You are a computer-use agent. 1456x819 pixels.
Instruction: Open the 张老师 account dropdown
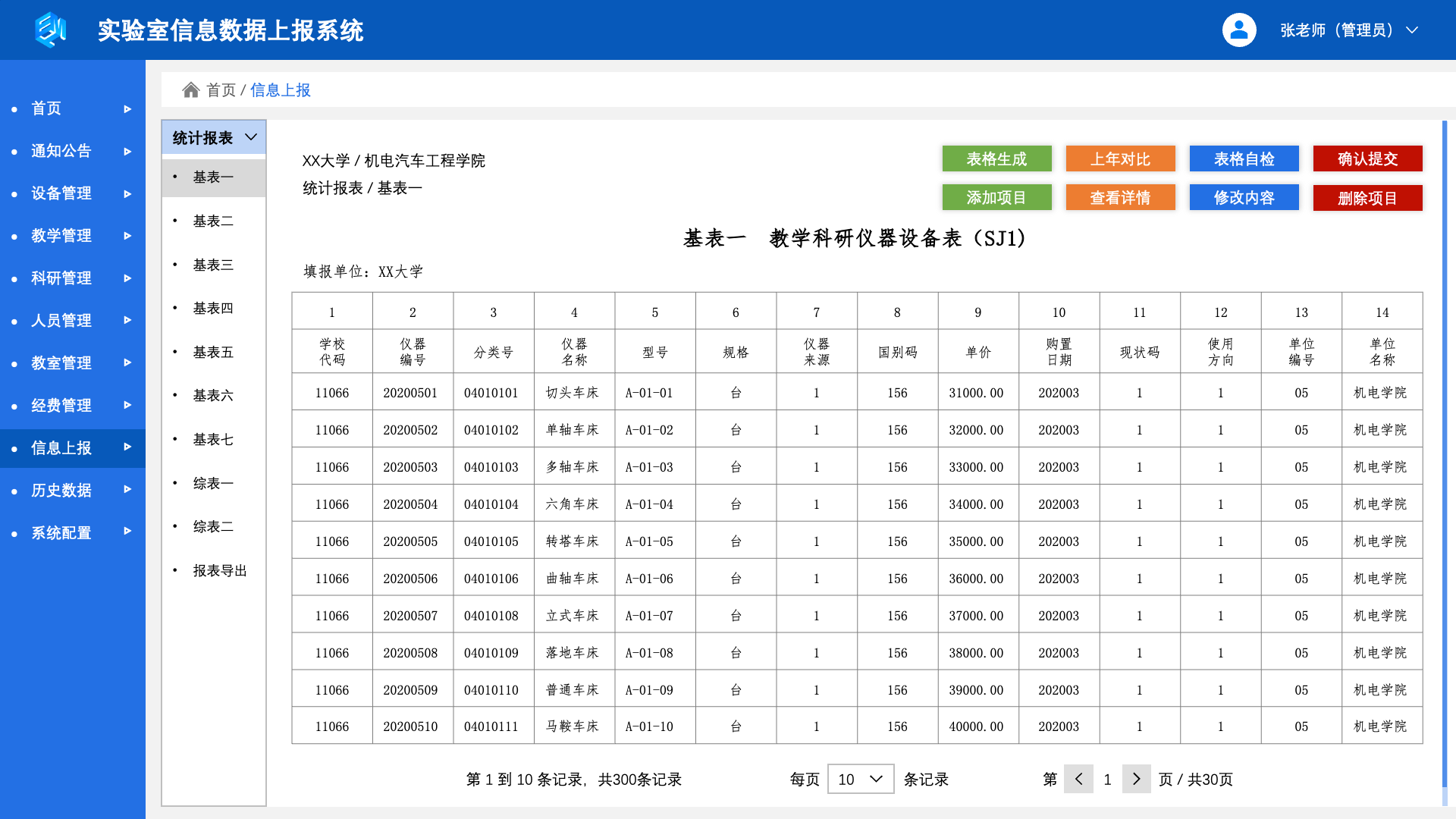[x=1412, y=30]
